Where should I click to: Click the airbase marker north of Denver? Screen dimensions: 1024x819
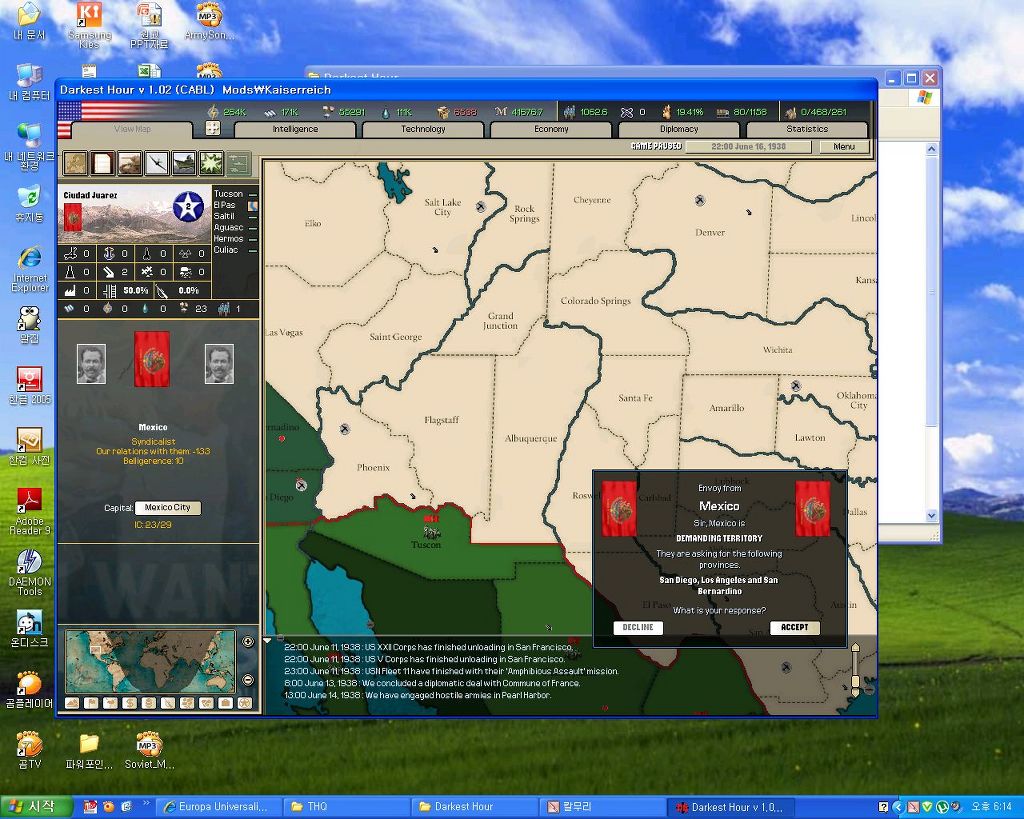(699, 199)
